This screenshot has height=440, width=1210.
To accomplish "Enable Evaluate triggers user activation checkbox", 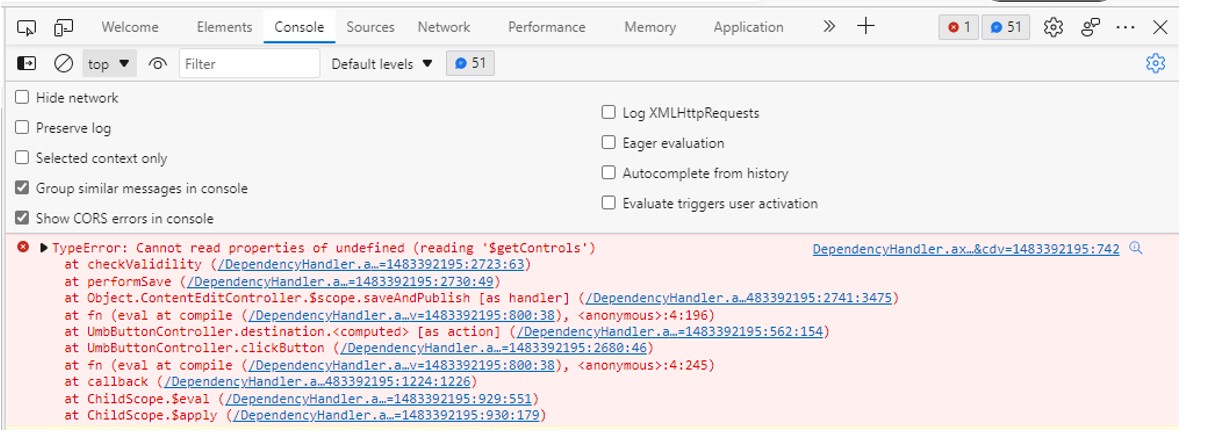I will coord(608,203).
